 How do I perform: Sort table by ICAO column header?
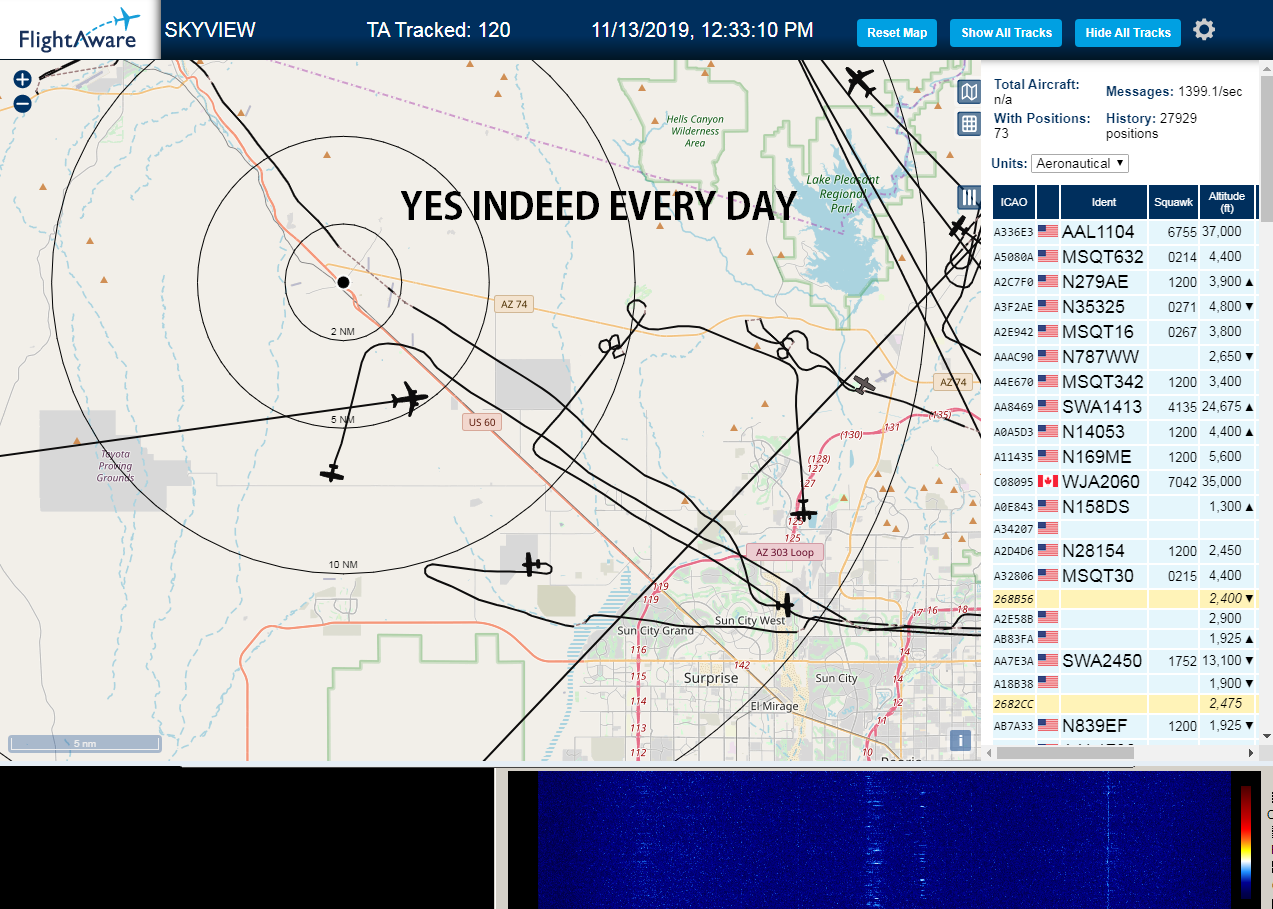coord(1013,202)
